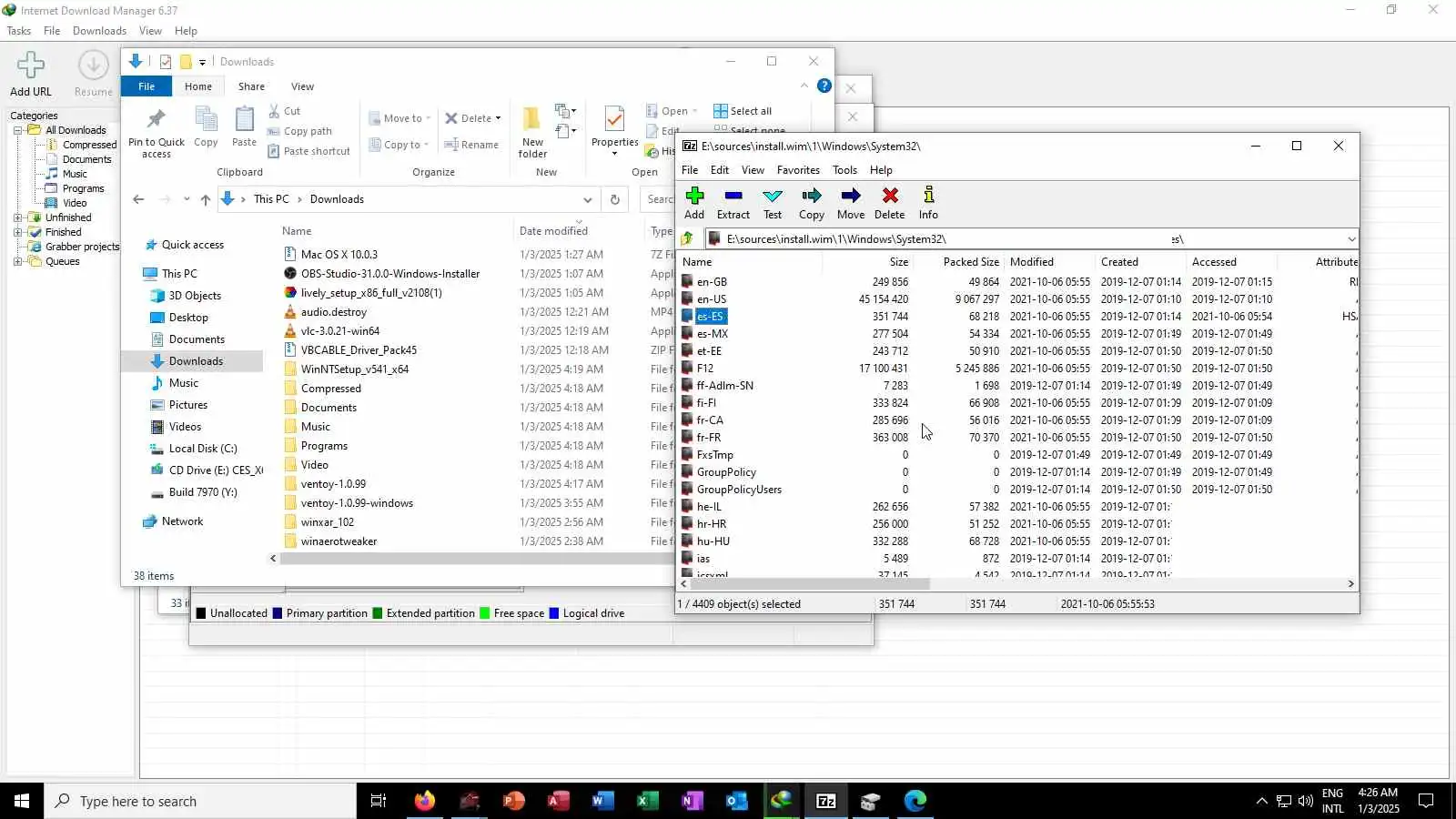Open the Tasks menu in IDM

point(19,31)
